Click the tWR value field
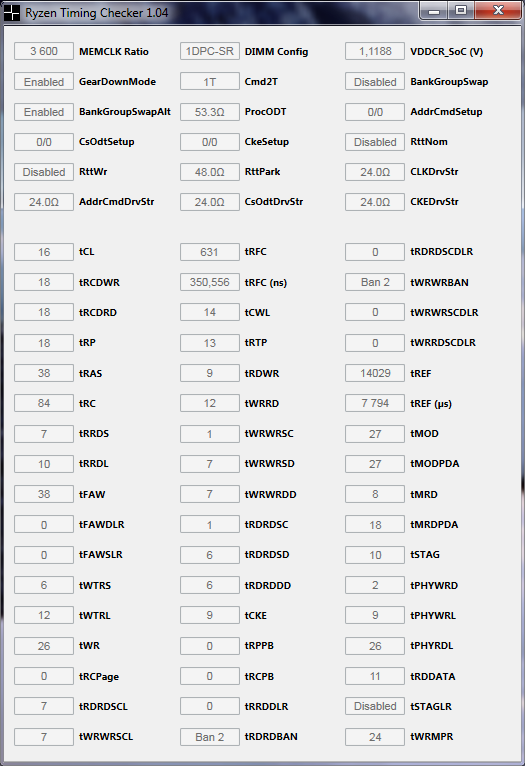Screen dimensions: 525x766 (44, 646)
